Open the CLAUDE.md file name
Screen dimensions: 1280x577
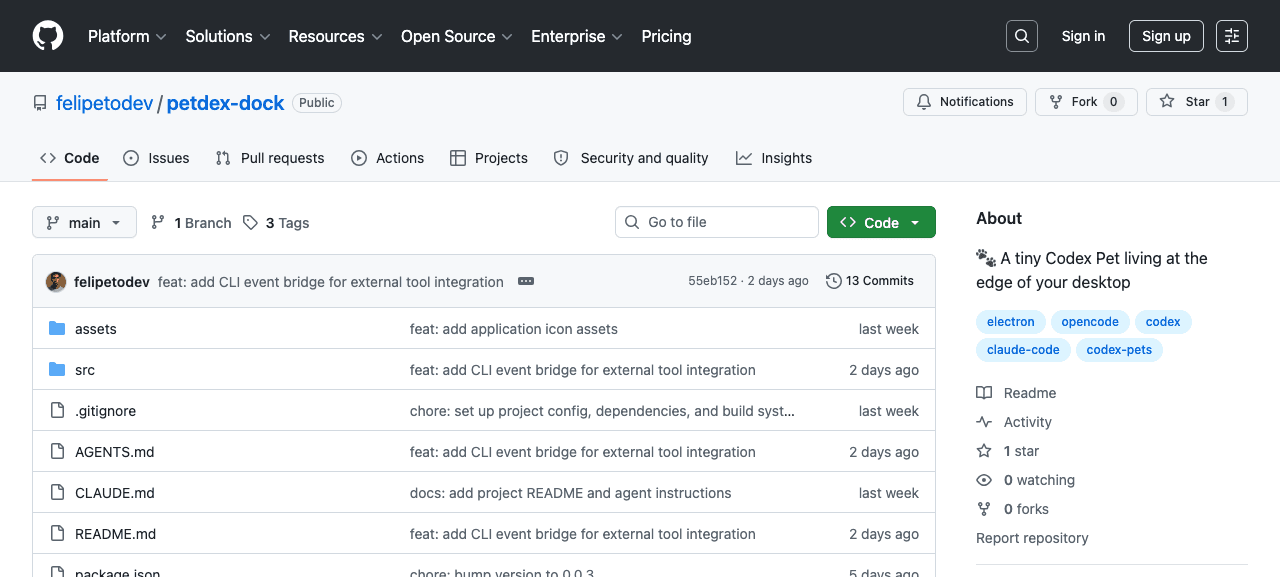pos(115,493)
